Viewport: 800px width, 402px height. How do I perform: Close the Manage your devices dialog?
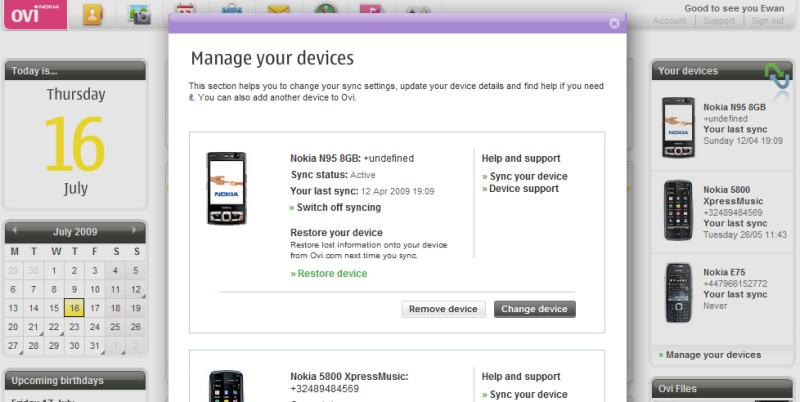coord(614,23)
